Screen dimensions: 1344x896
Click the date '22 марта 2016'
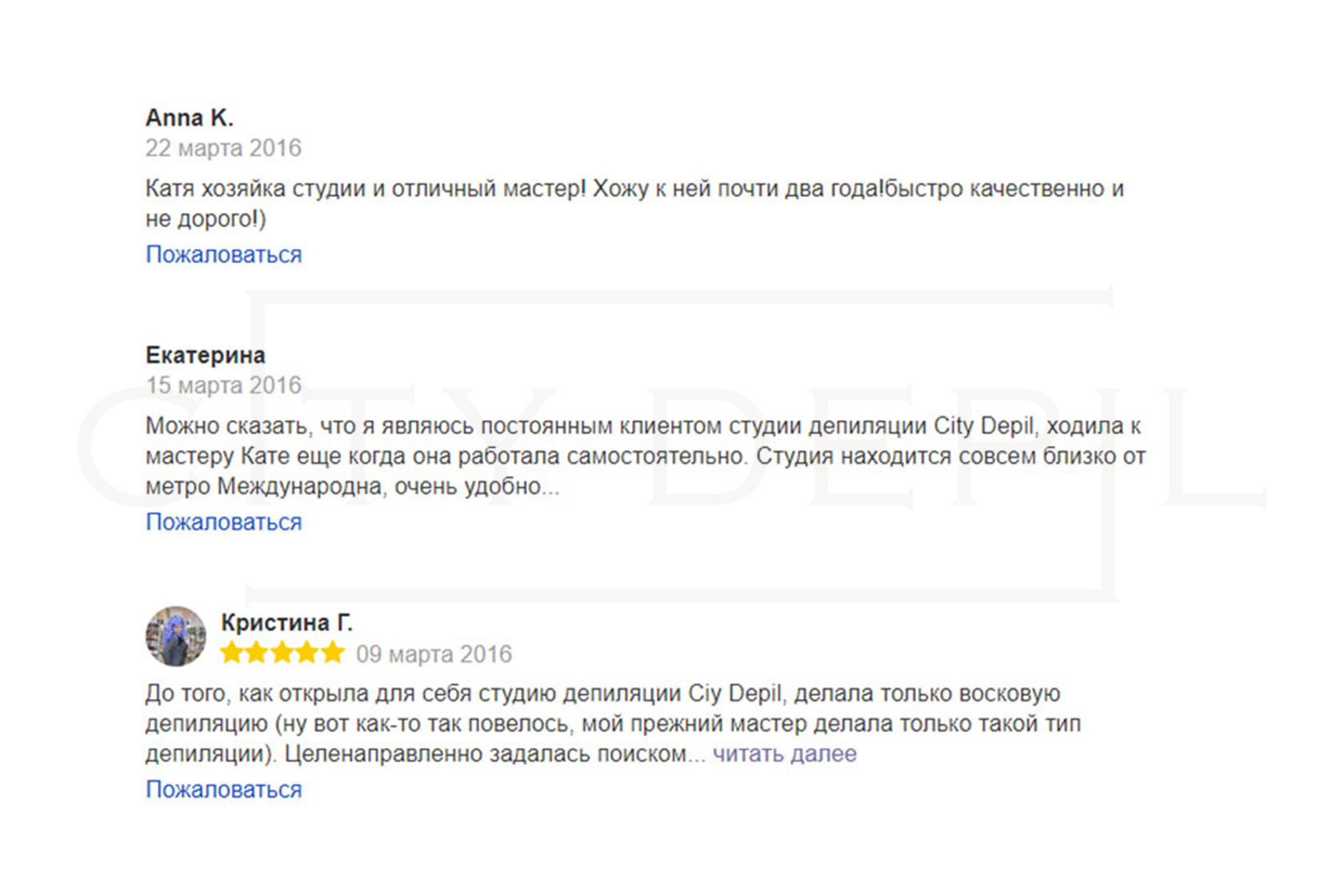click(x=223, y=148)
